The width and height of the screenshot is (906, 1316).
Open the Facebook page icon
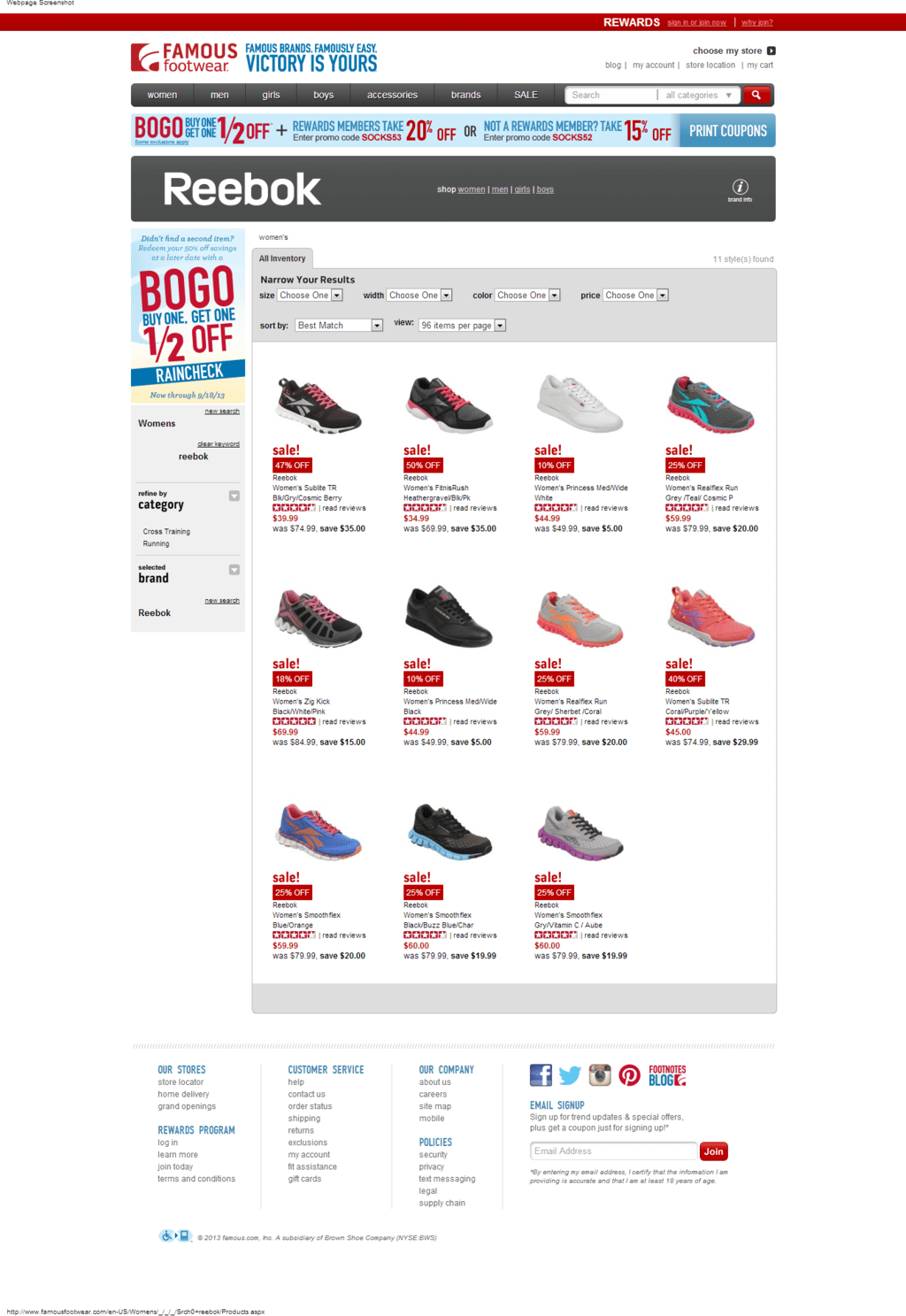click(x=541, y=1075)
